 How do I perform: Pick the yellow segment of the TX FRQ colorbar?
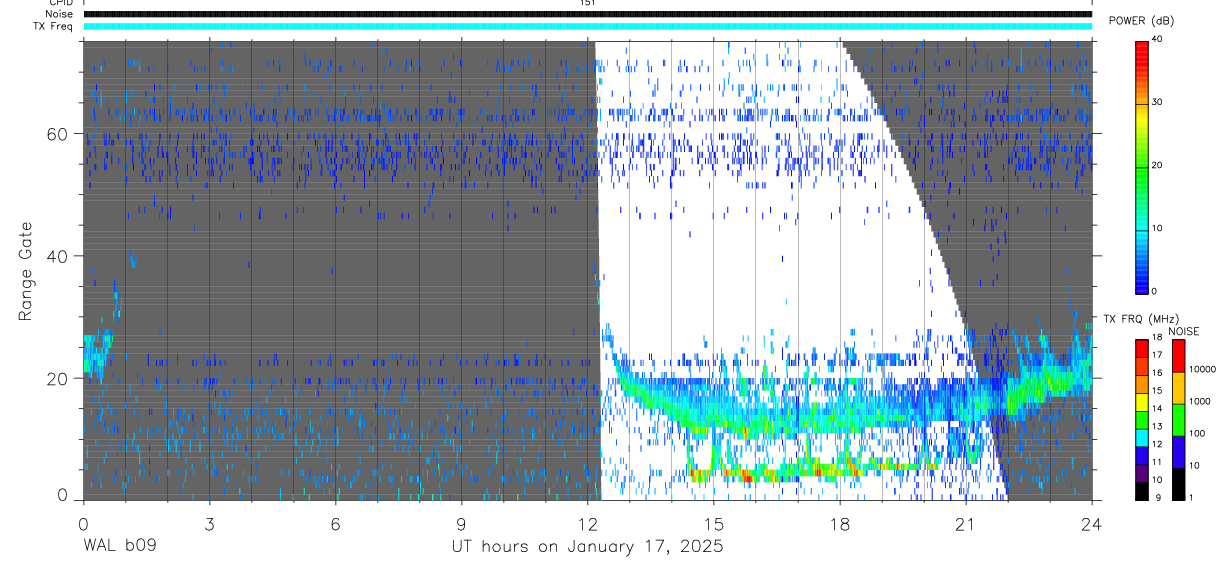(x=1142, y=402)
